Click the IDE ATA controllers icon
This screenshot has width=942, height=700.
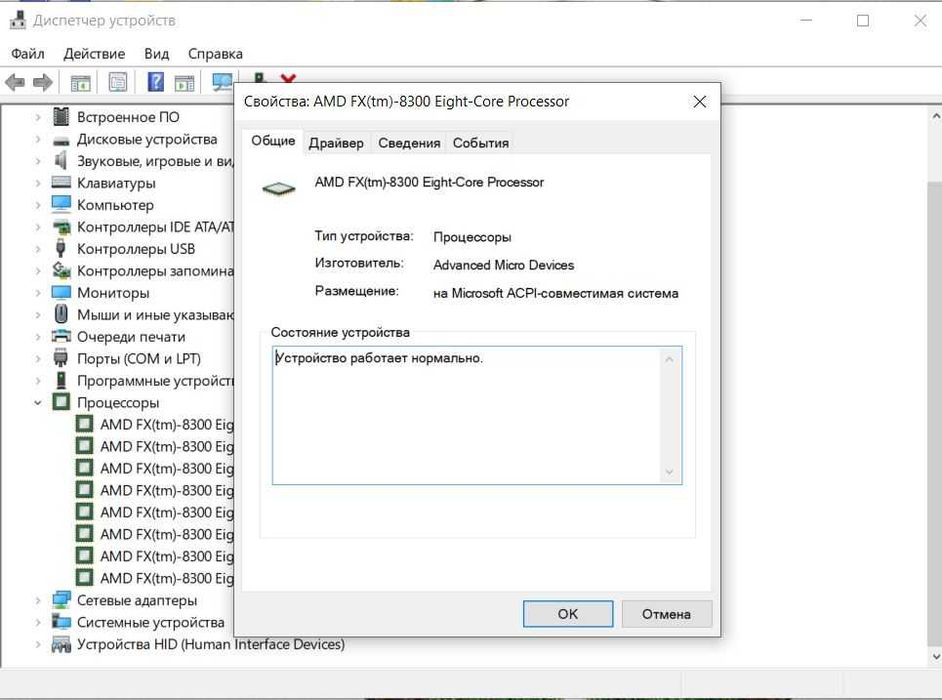pos(61,227)
